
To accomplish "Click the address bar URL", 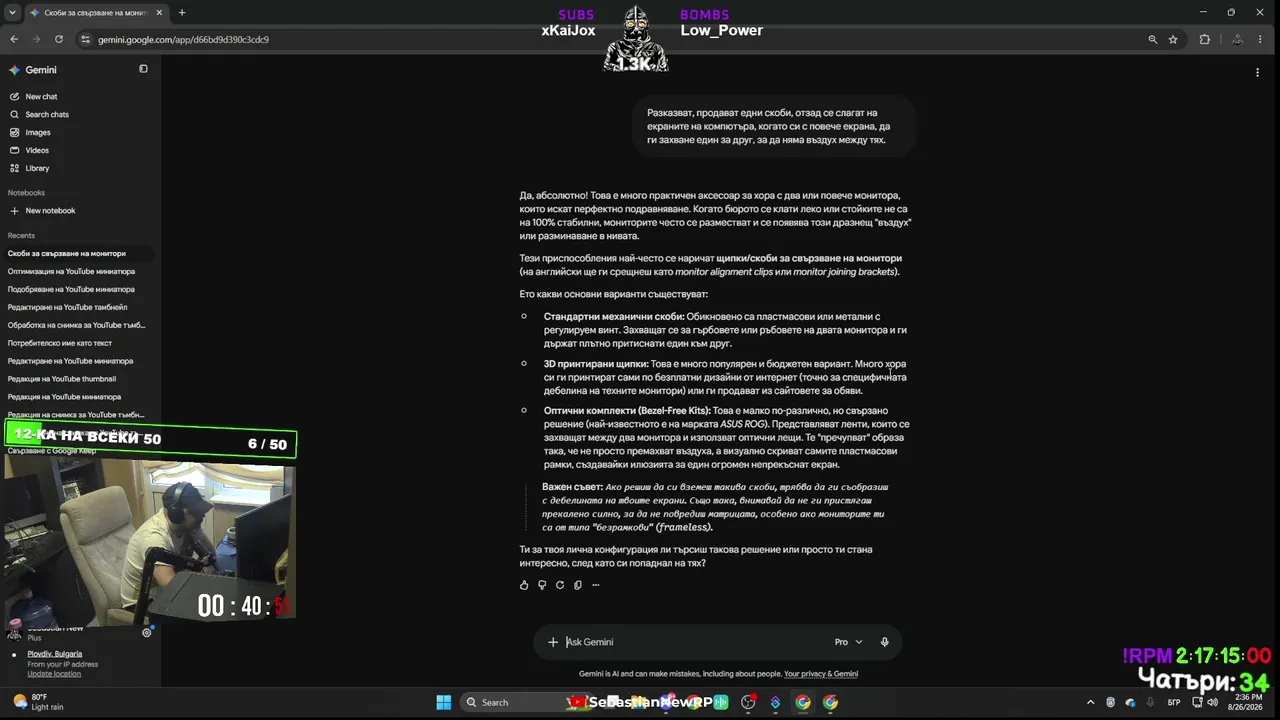I will (x=183, y=40).
